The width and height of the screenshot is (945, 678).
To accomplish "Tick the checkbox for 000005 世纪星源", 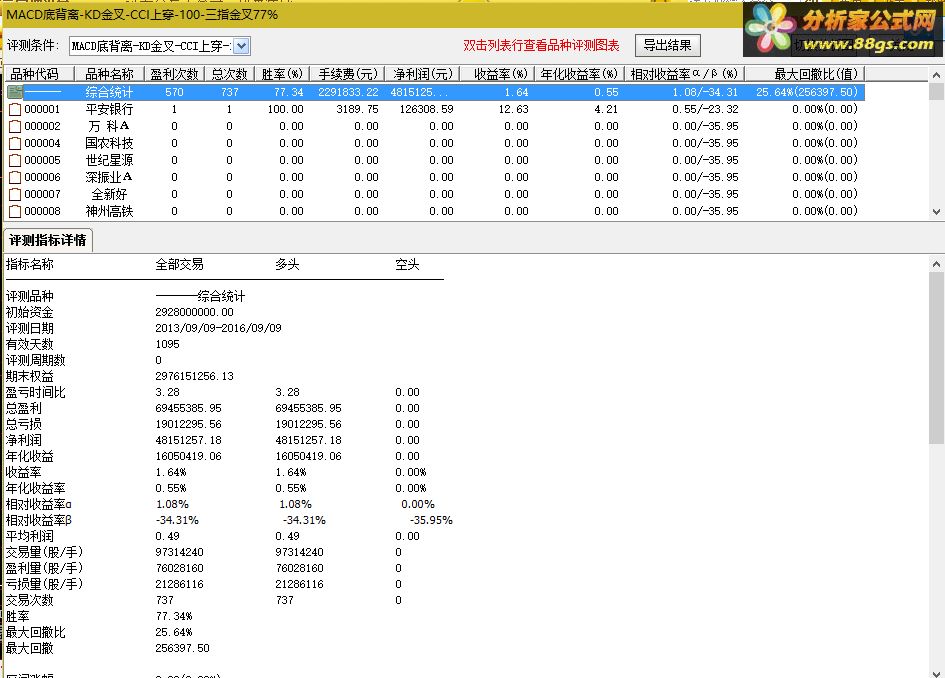I will tap(15, 160).
